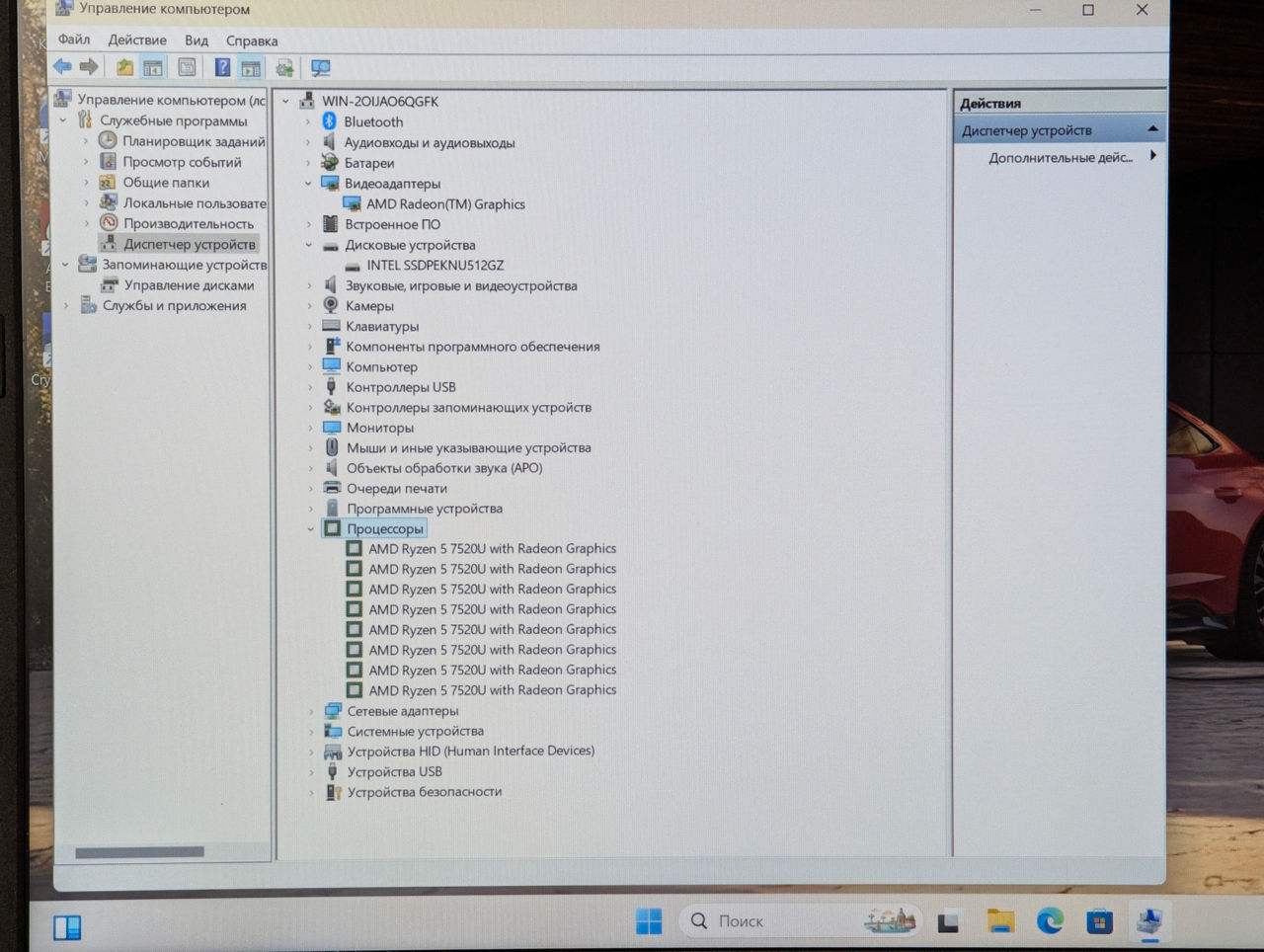This screenshot has height=952, width=1264.
Task: Select Управление дисками in left tree
Action: 190,285
